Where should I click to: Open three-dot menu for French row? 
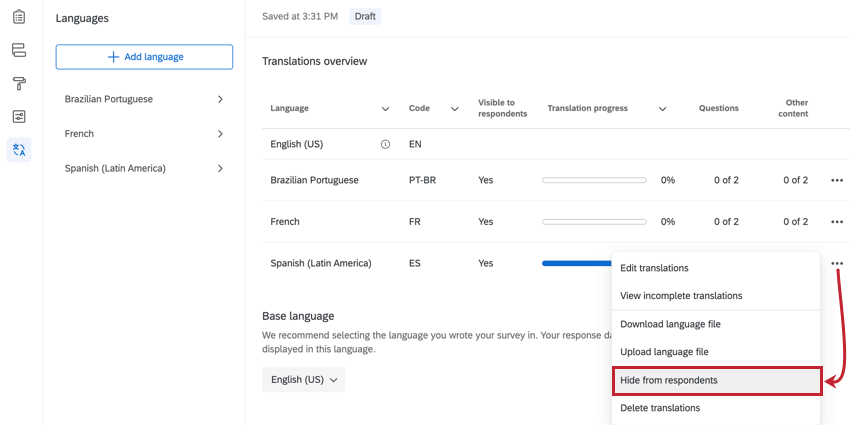[836, 222]
